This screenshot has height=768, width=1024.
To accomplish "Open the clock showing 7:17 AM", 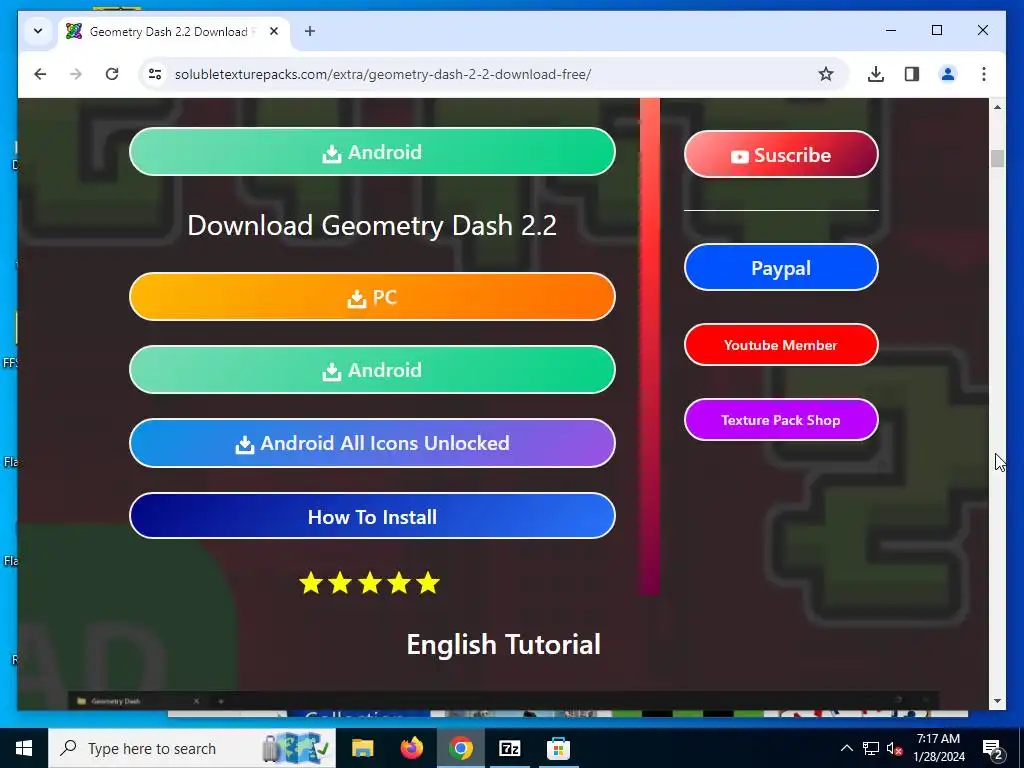I will click(x=938, y=748).
